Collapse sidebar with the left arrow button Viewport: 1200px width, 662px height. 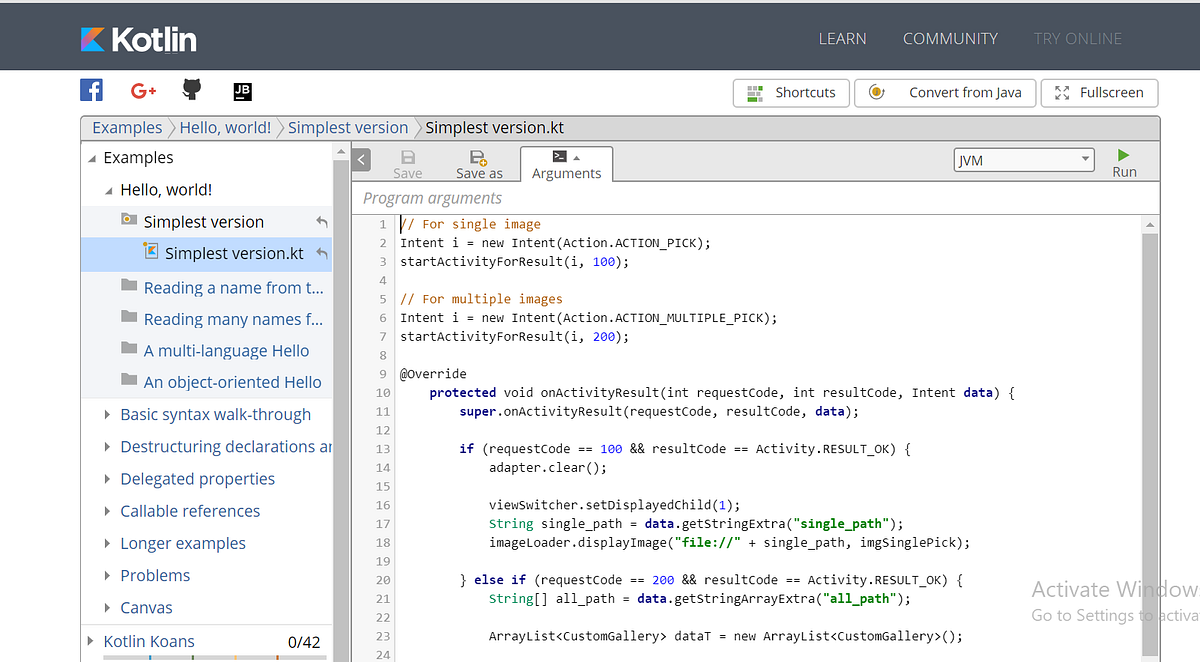[361, 160]
